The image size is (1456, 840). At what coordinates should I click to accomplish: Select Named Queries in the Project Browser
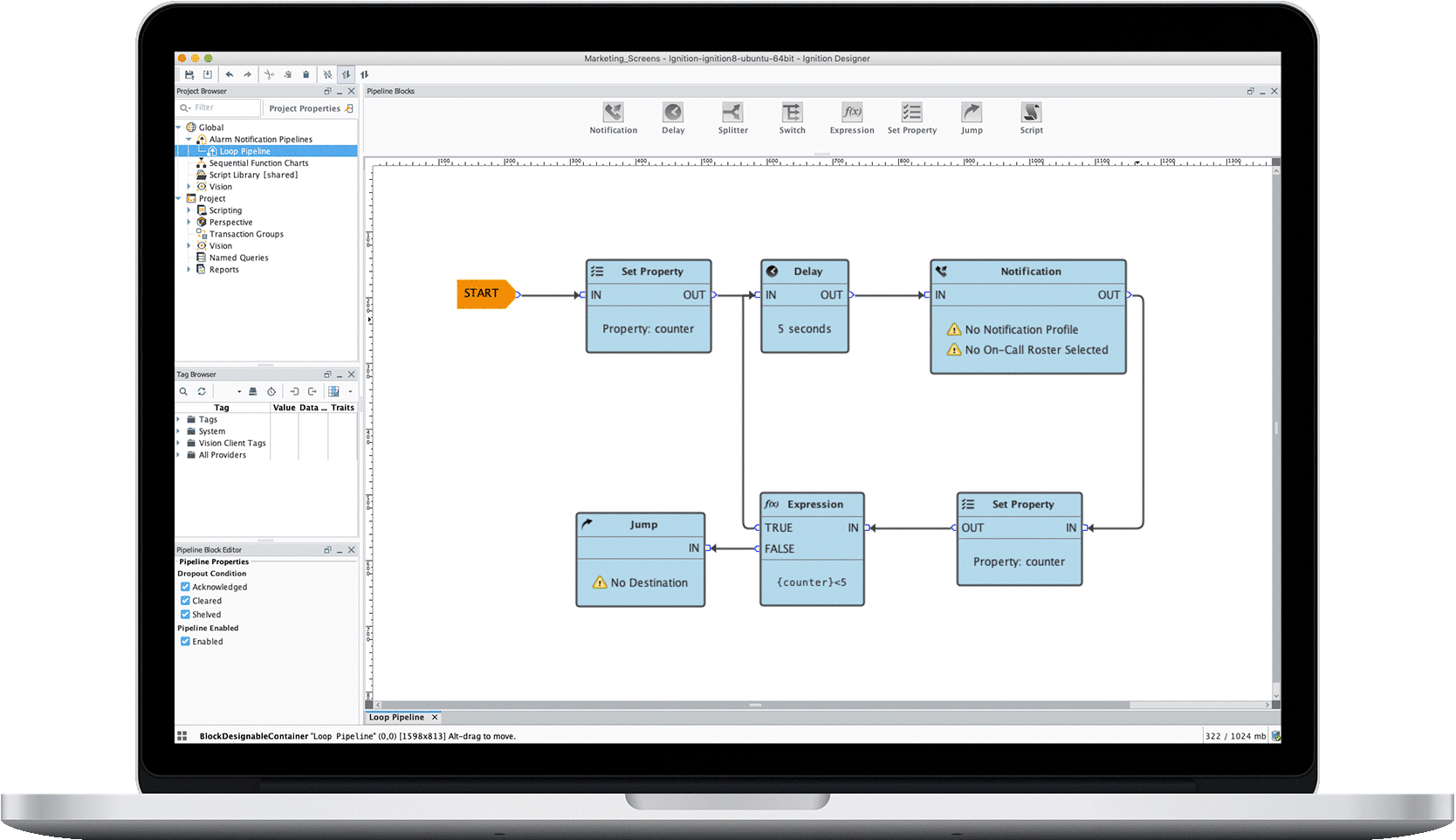tap(238, 258)
